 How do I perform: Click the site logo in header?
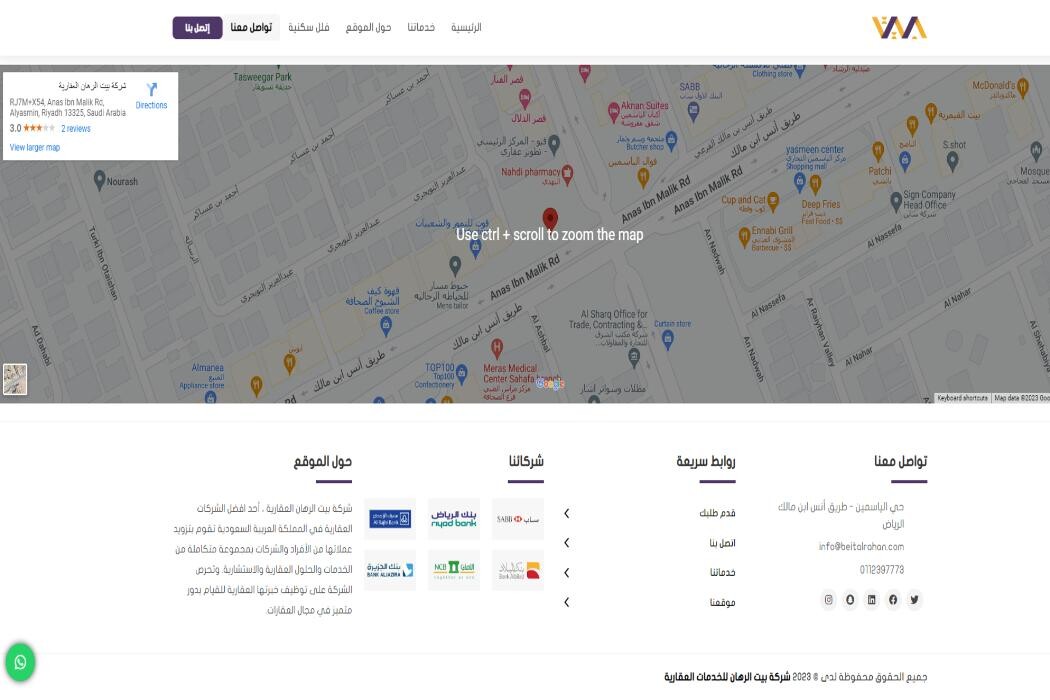(x=899, y=28)
